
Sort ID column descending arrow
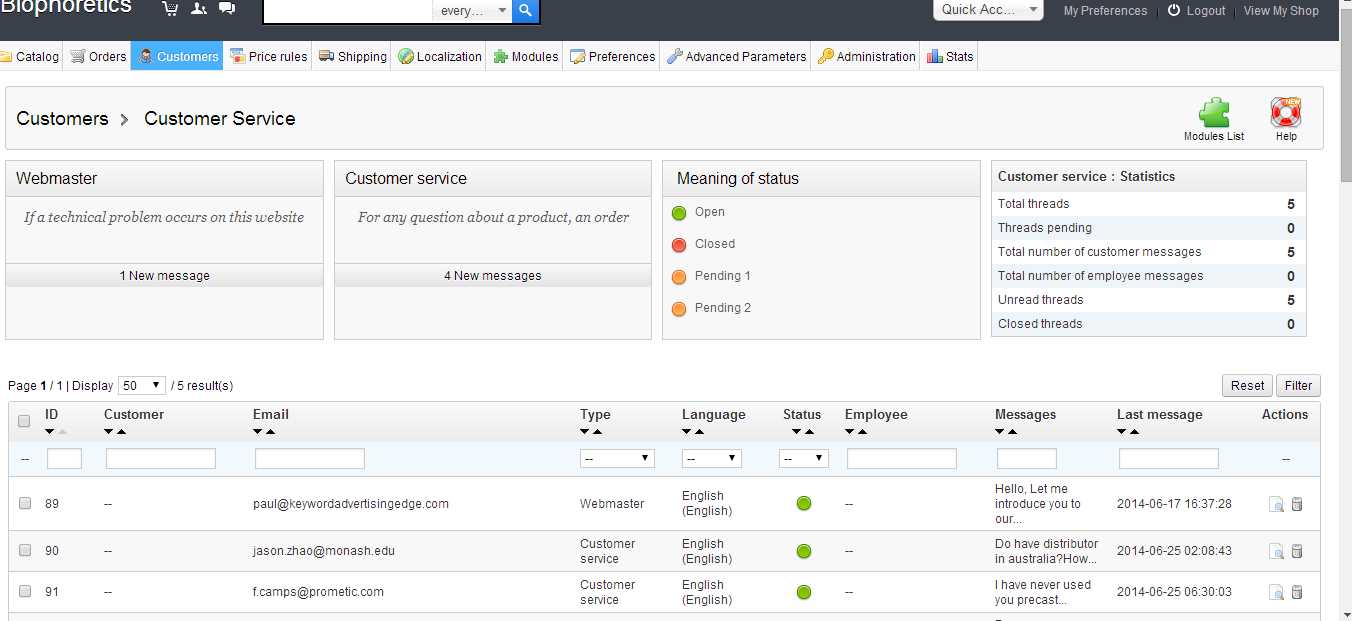point(50,432)
